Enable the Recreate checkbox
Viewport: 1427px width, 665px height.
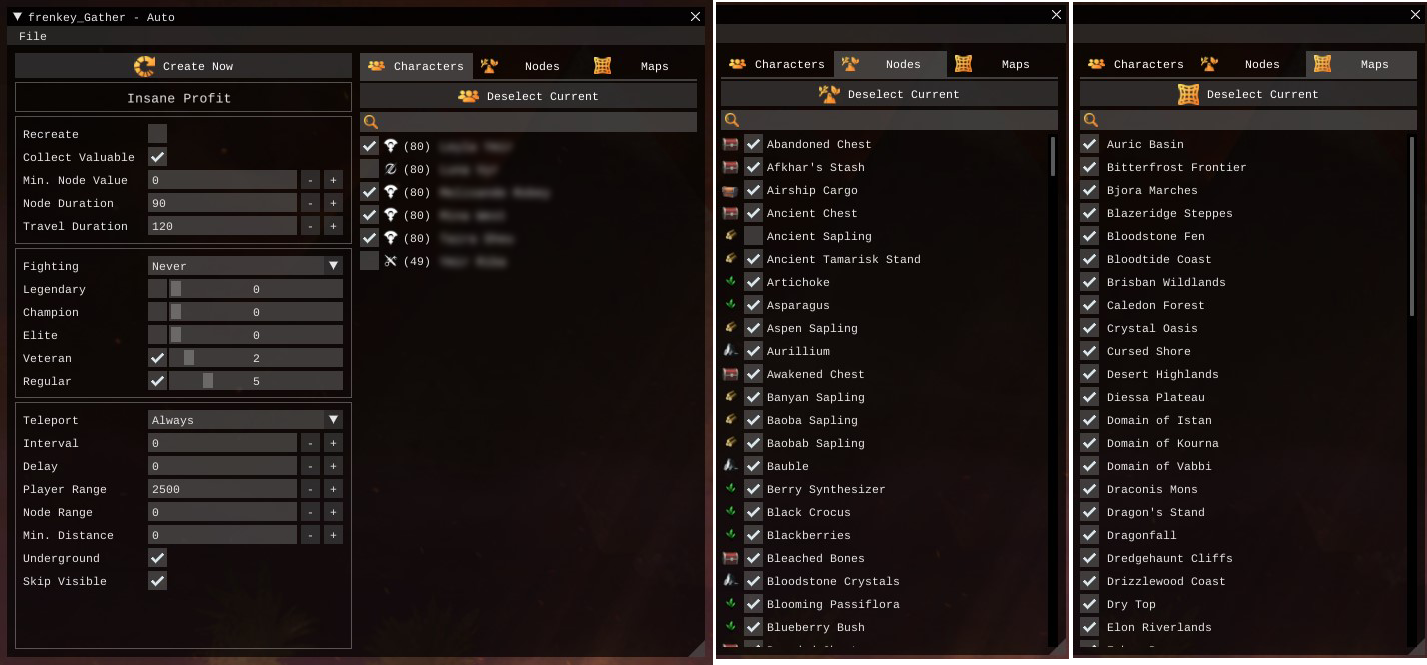(158, 134)
